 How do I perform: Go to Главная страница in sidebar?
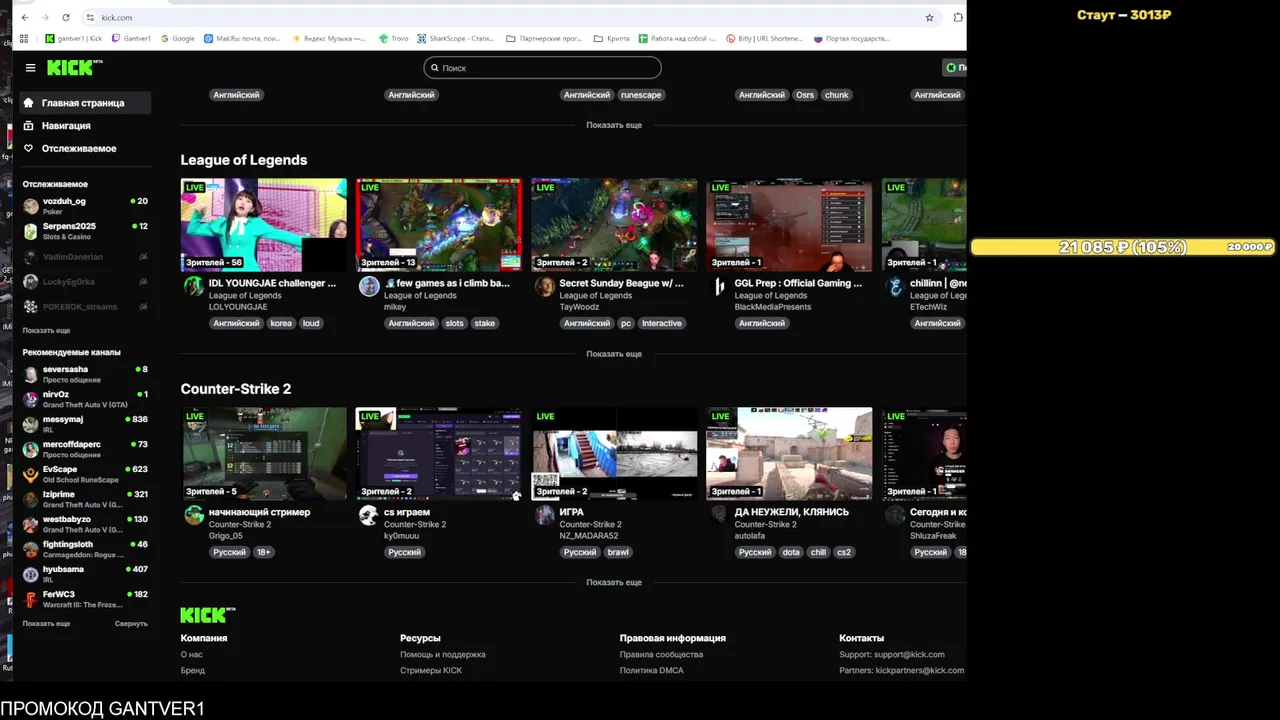click(x=85, y=103)
